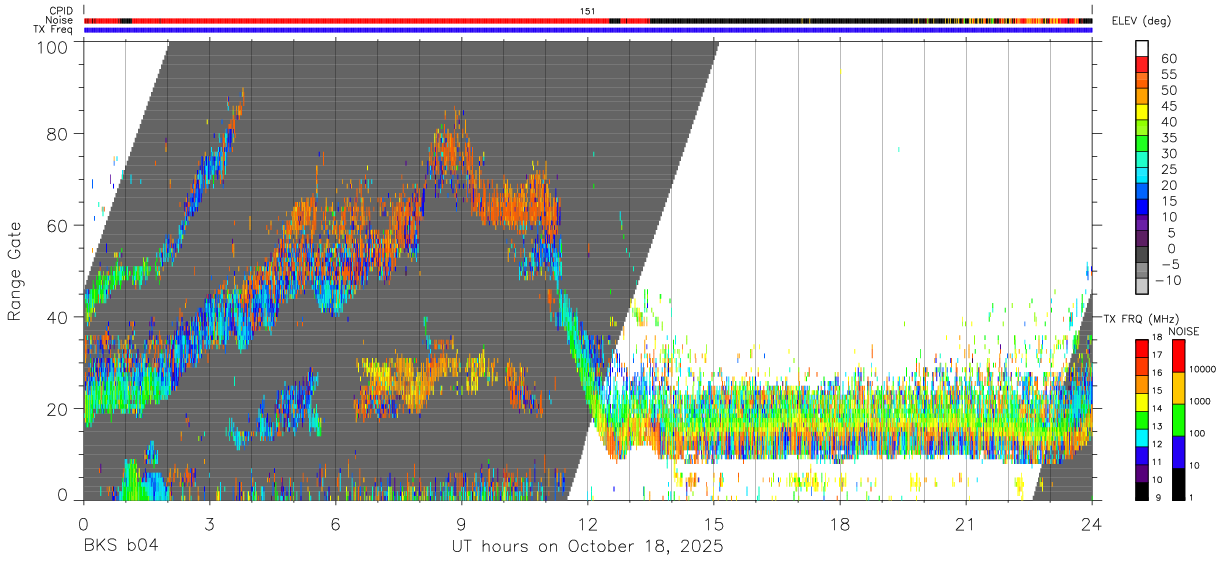Click the 0 tick on the UT hours axis

click(x=83, y=525)
